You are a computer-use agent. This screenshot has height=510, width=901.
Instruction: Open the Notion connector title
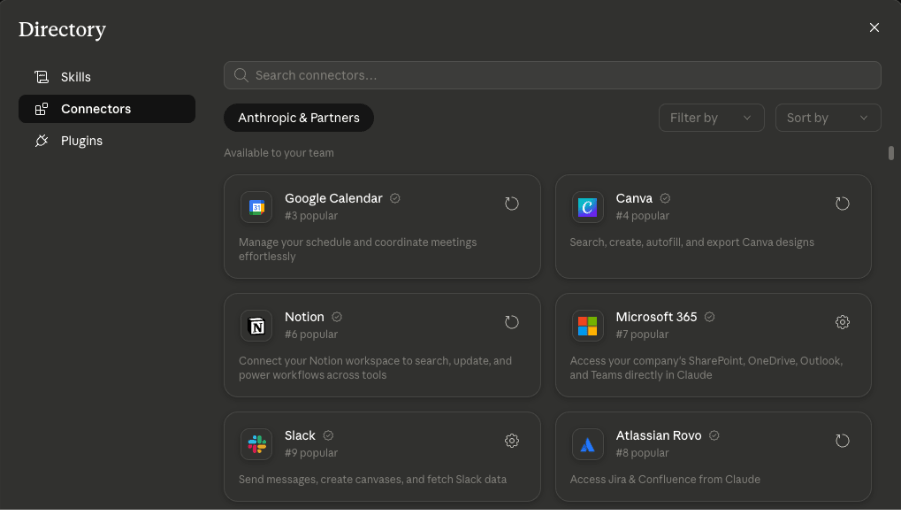(x=304, y=317)
